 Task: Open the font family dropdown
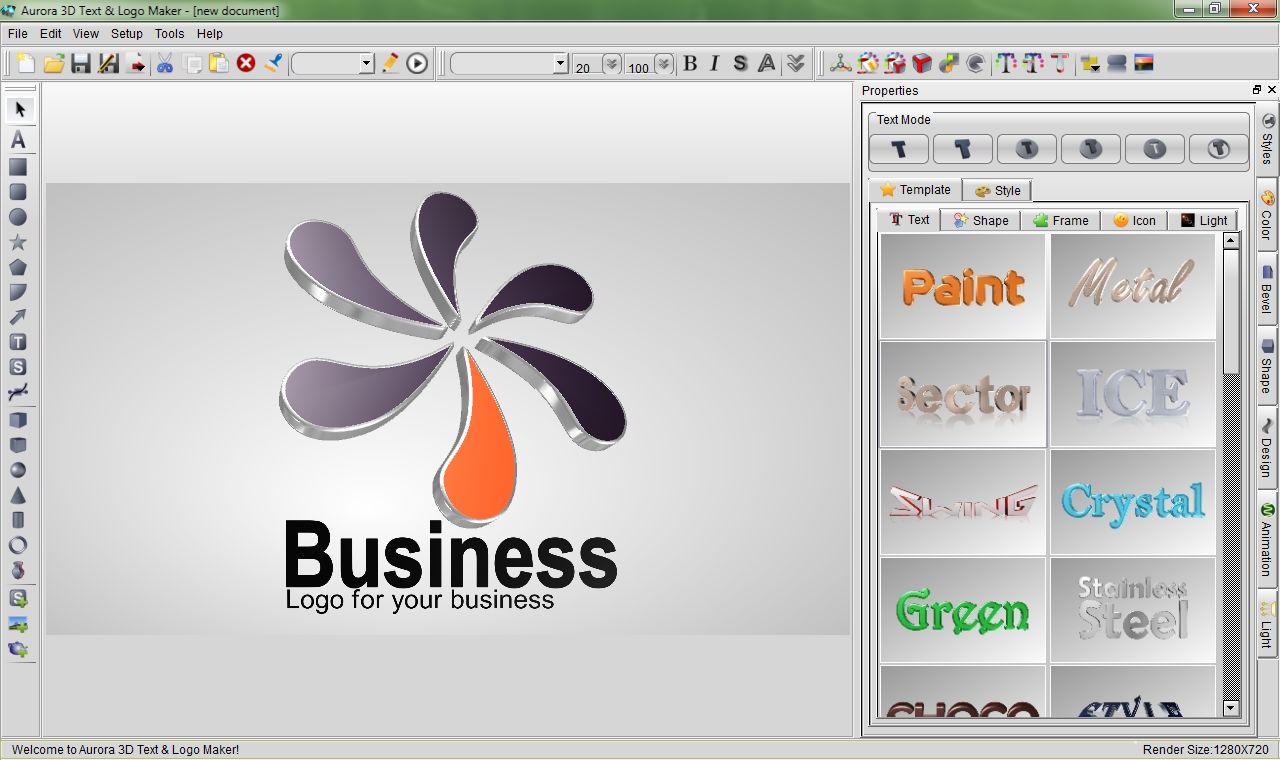(560, 64)
